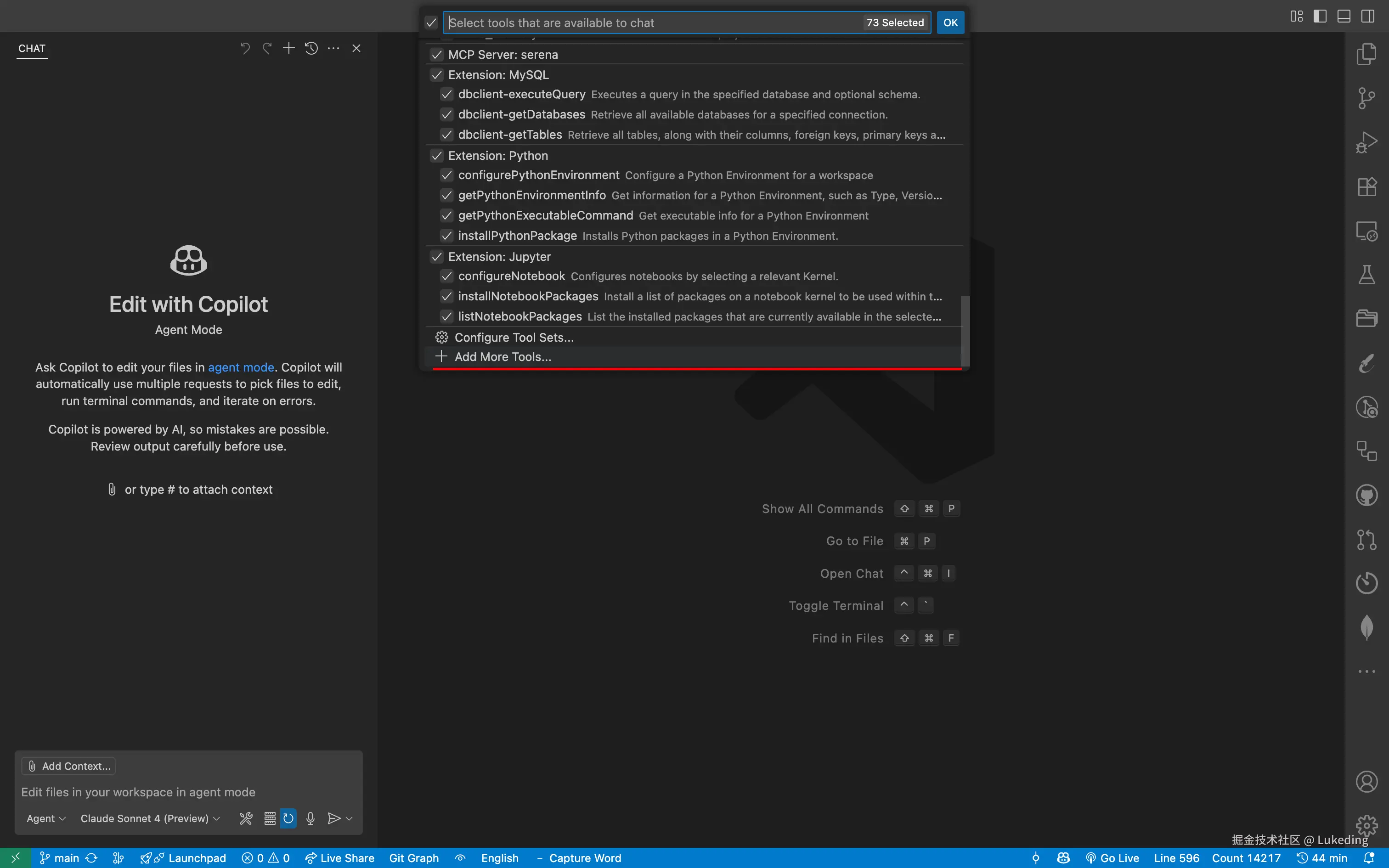The width and height of the screenshot is (1389, 868).
Task: Click microphone voice chat icon
Action: pos(311,818)
